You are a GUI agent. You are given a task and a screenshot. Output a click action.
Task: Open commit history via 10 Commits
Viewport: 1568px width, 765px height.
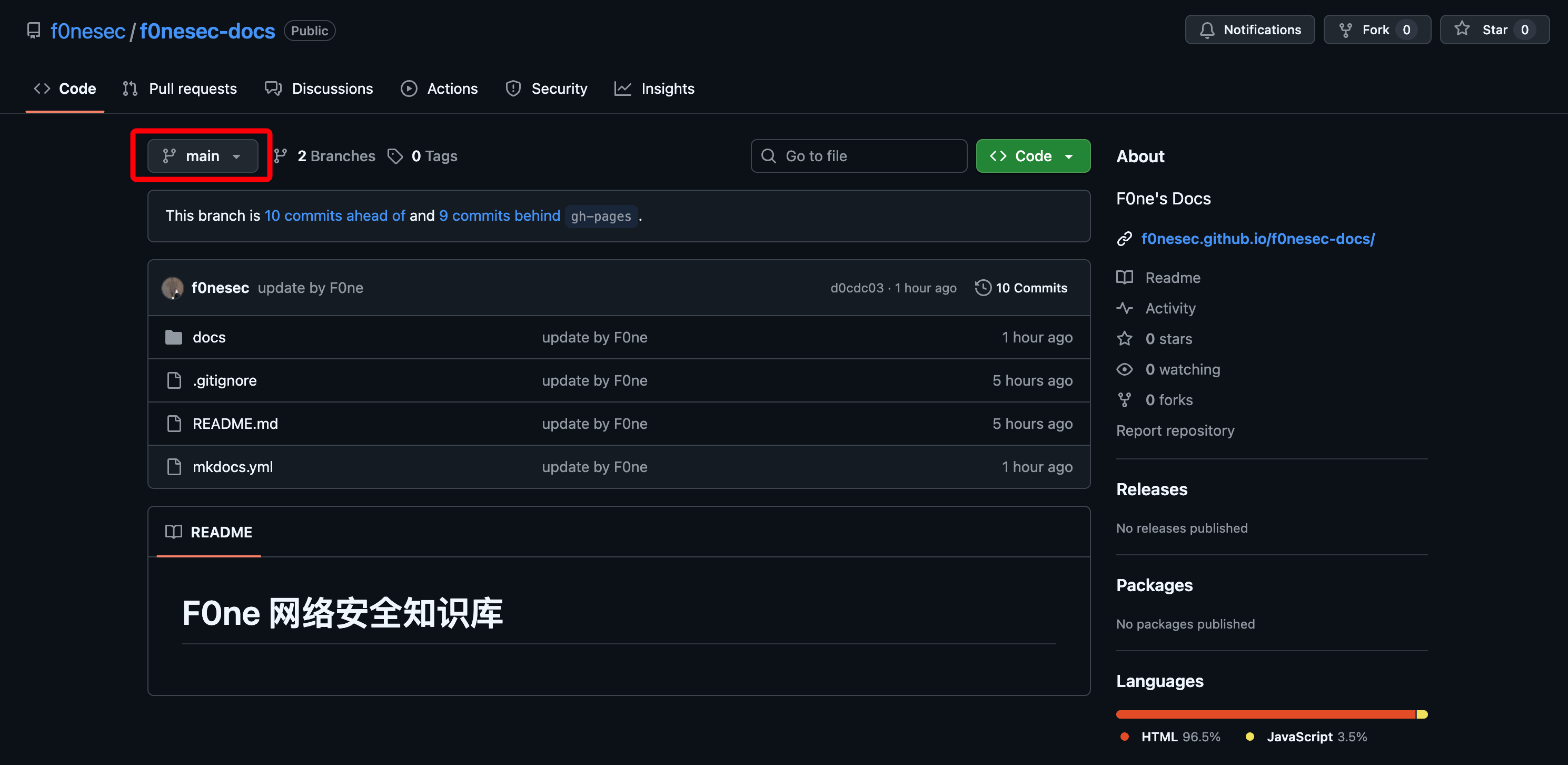click(x=1021, y=288)
